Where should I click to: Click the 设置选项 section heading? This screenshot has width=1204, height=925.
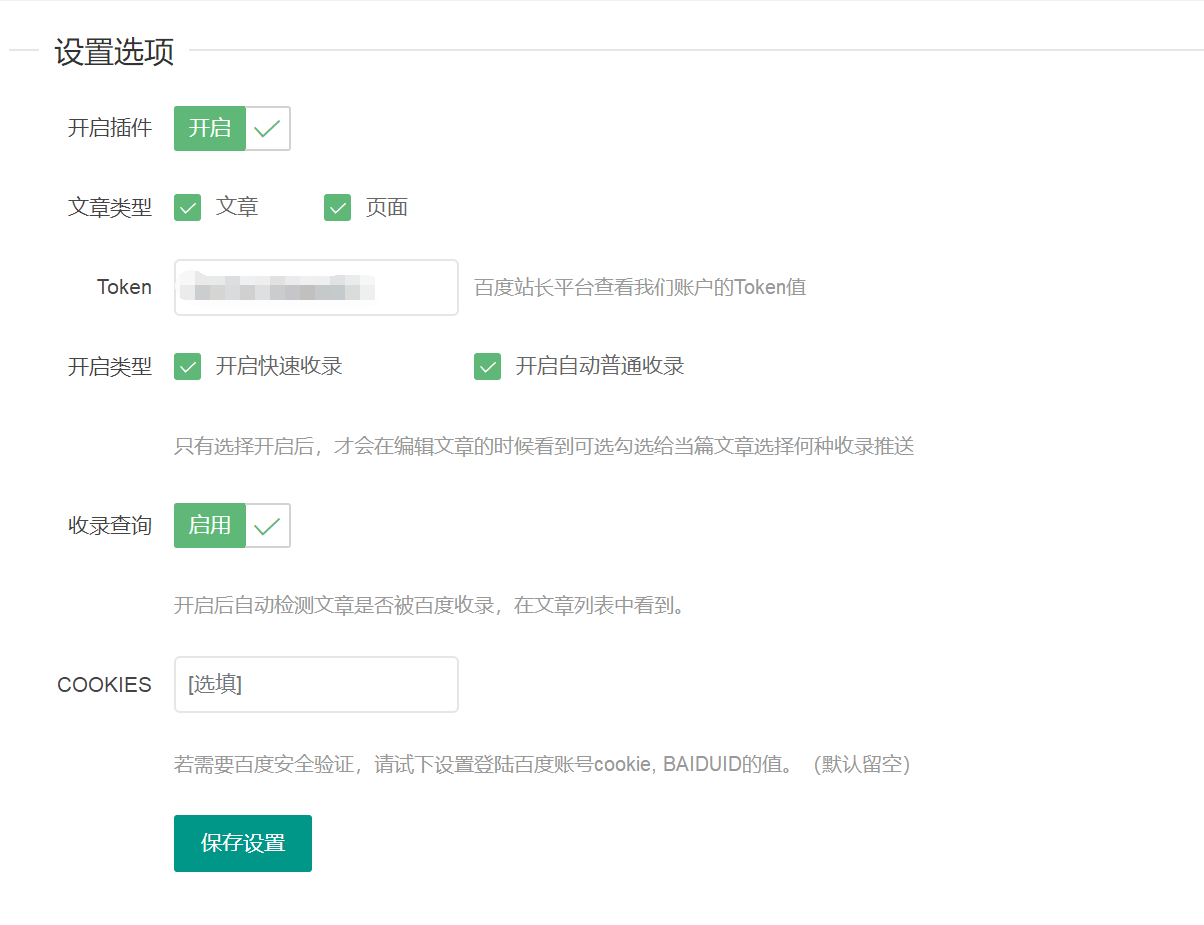pyautogui.click(x=114, y=52)
